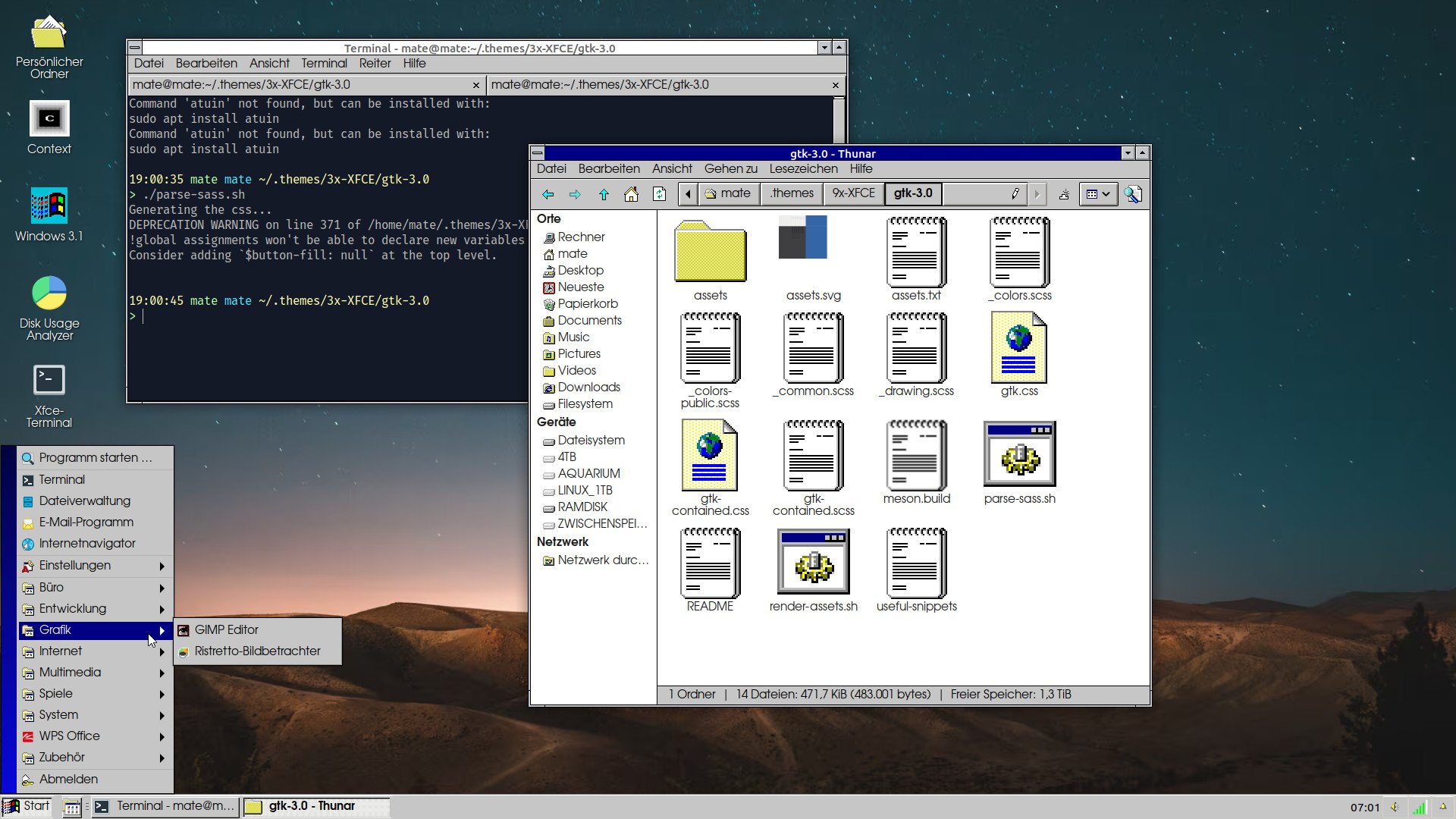Go to parent folder with up arrow
This screenshot has height=819, width=1456.
(604, 194)
